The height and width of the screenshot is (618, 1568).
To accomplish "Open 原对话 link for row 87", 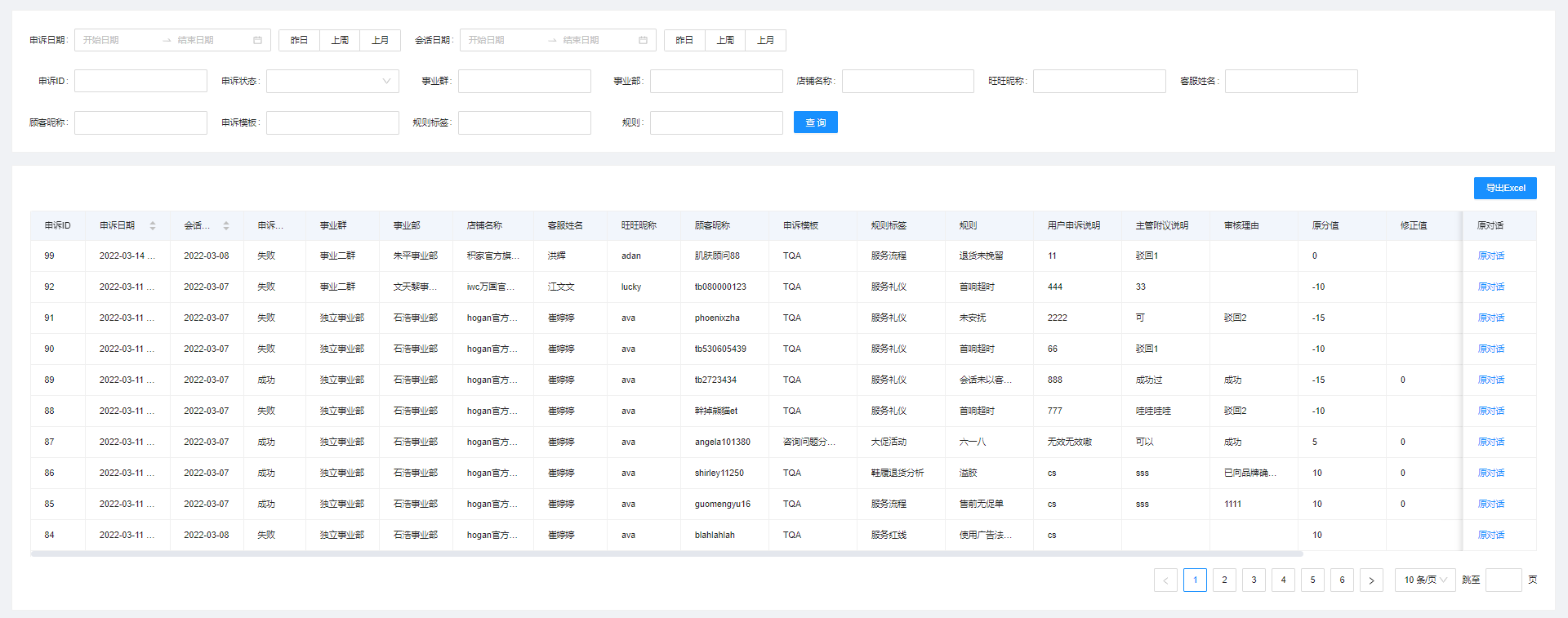I will 1491,442.
